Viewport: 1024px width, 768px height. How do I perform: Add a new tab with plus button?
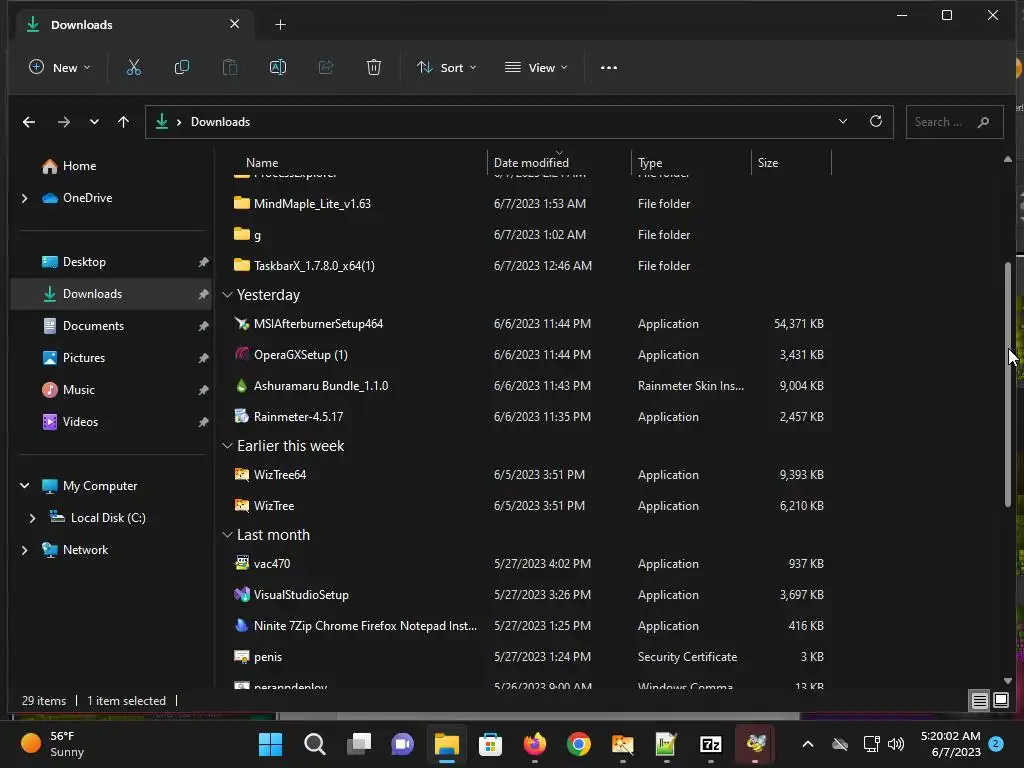pos(280,25)
